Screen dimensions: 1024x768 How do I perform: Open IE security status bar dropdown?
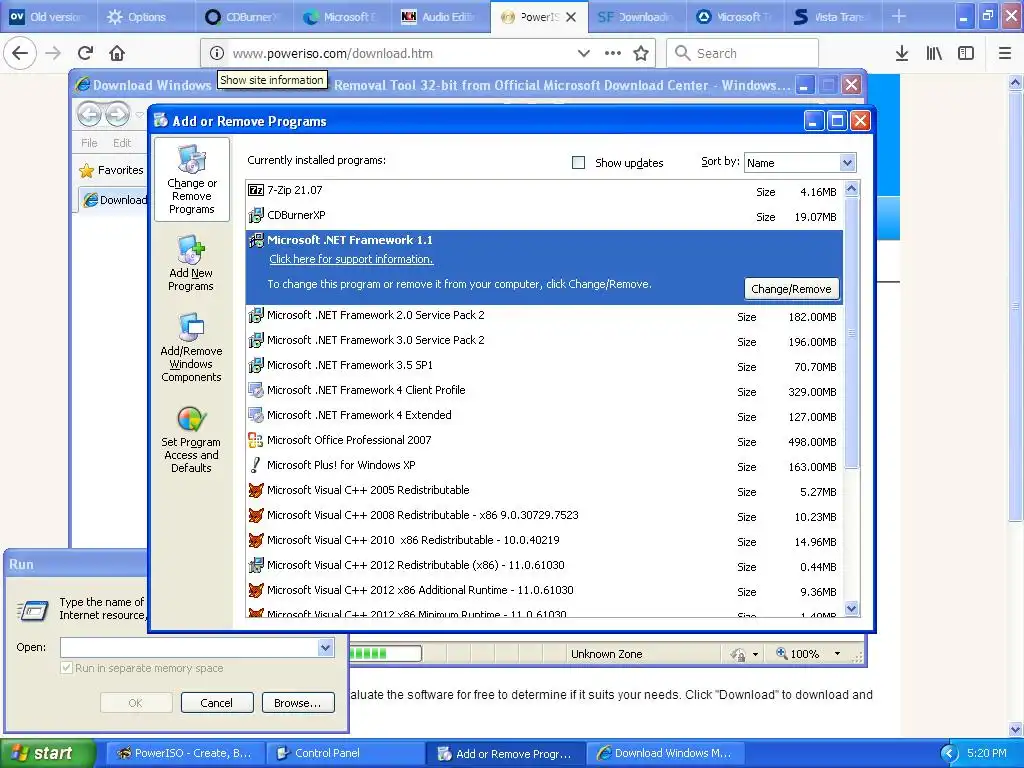(x=756, y=654)
